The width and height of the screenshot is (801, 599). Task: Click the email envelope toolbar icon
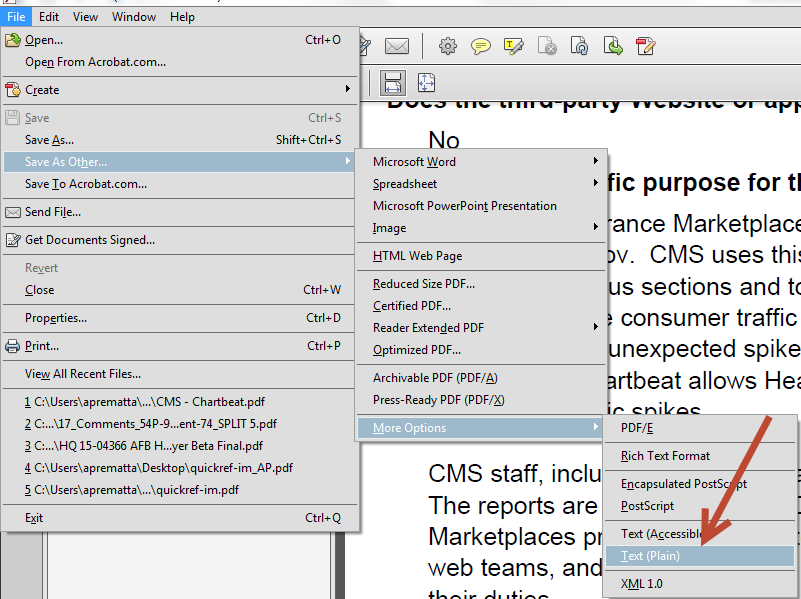click(397, 46)
